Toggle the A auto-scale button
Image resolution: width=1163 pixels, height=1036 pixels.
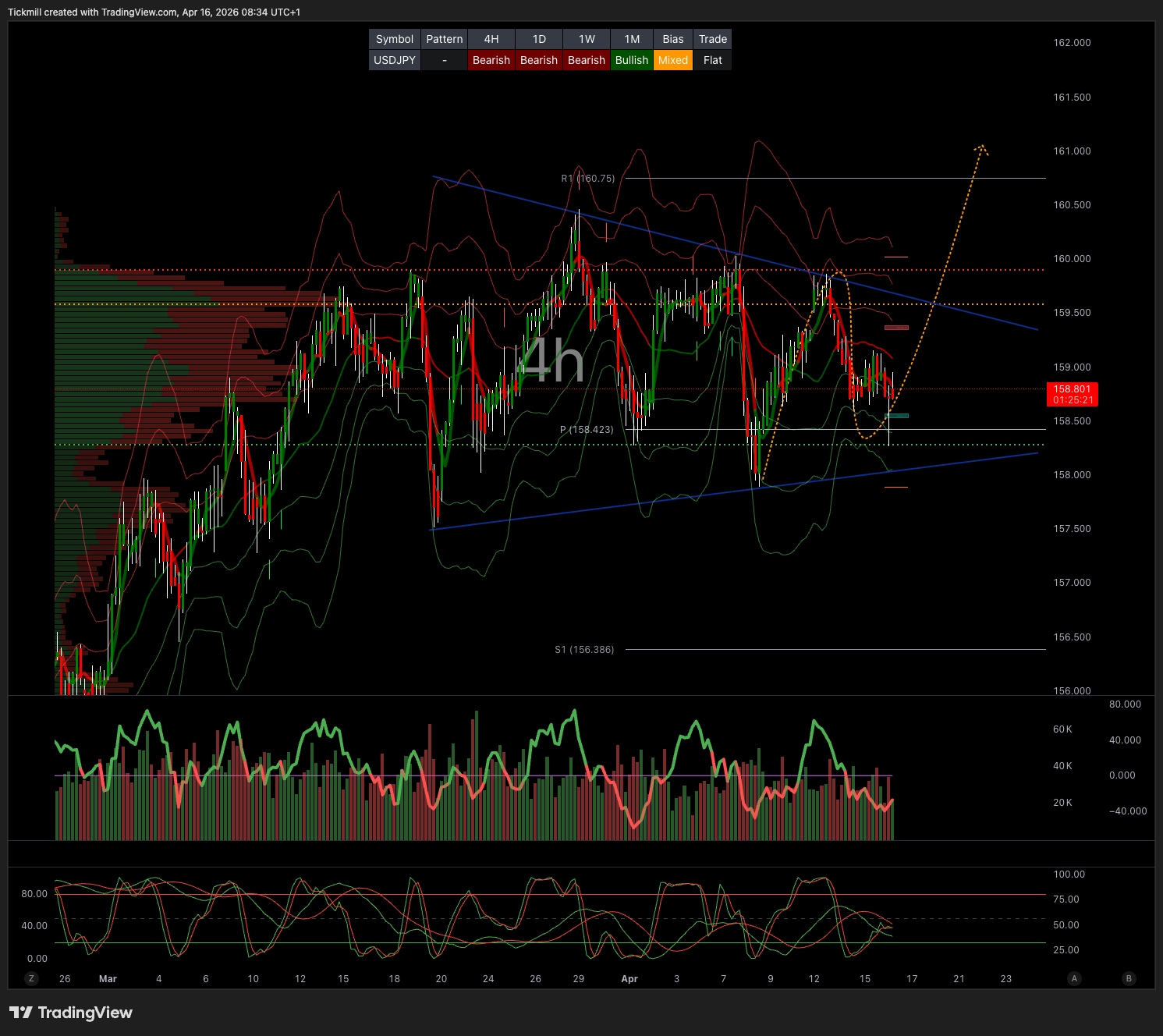point(1074,978)
